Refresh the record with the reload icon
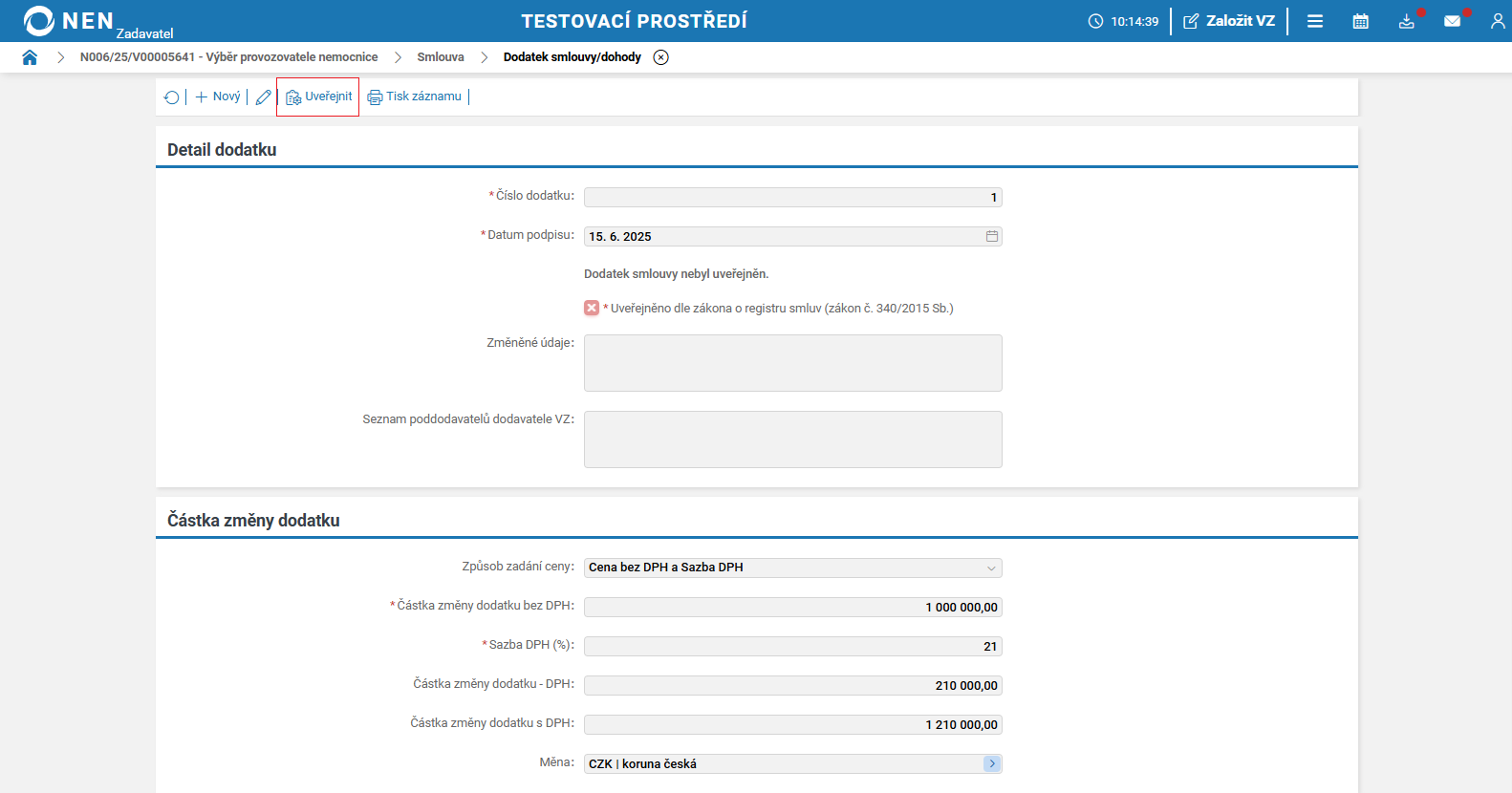Screen dimensions: 1512x793 click(x=172, y=97)
